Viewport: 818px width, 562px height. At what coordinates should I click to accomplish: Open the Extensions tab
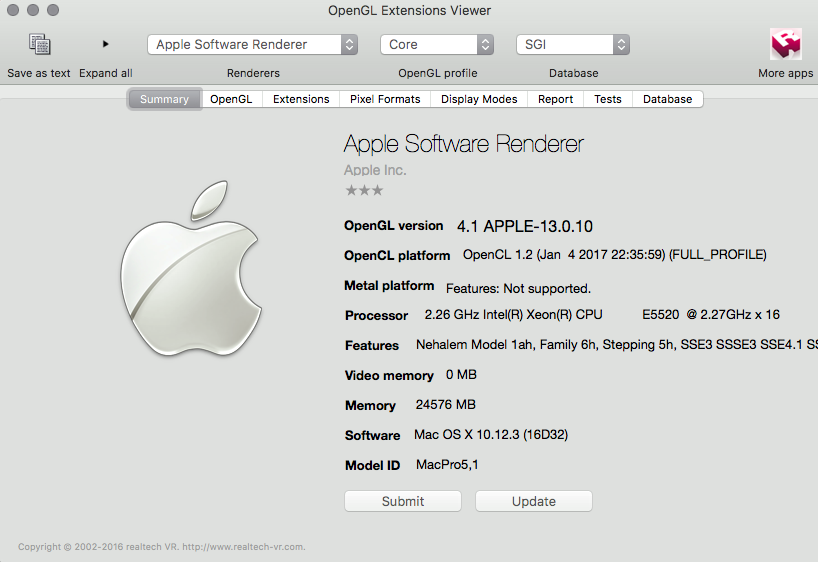click(301, 99)
